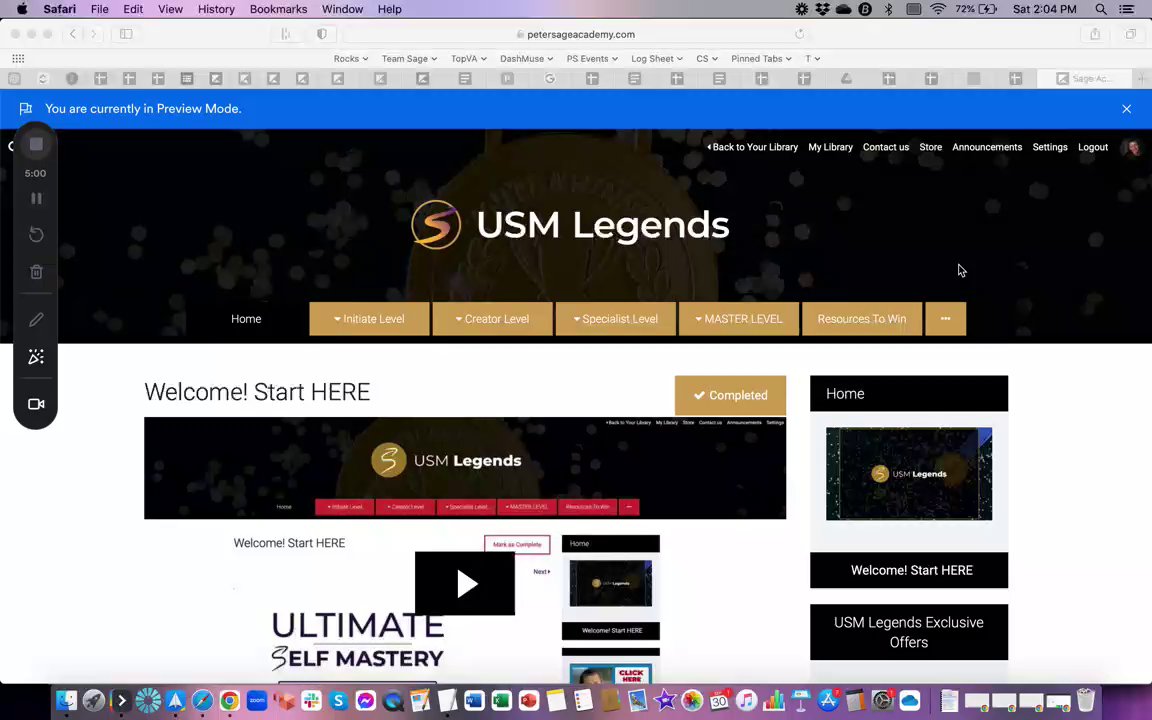Viewport: 1152px width, 720px height.
Task: Toggle the confetti effects icon in recorder
Action: click(x=36, y=357)
